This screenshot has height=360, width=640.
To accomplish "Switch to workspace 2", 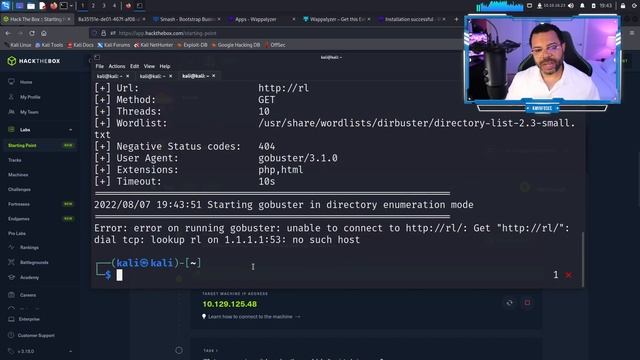I will (93, 6).
